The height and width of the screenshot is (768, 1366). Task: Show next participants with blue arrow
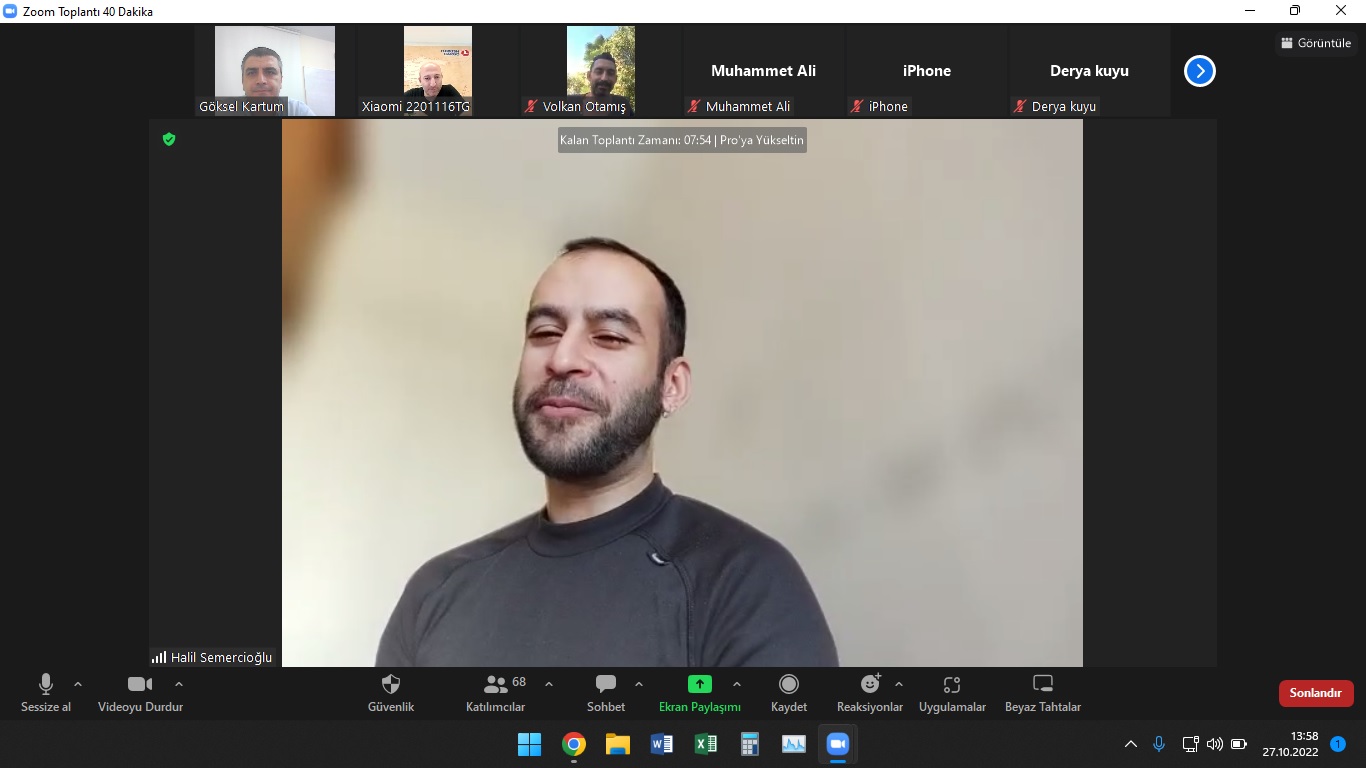pyautogui.click(x=1199, y=71)
